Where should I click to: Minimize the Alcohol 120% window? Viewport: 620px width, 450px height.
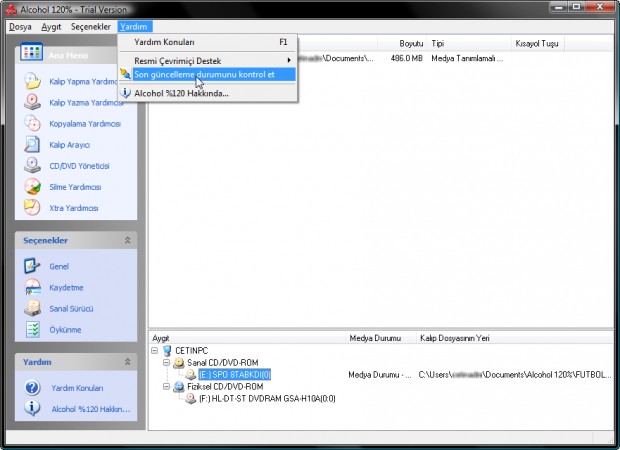[559, 7]
